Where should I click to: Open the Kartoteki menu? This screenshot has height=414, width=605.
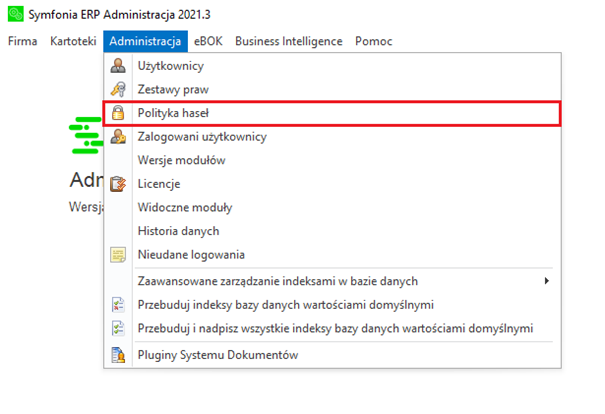pos(73,41)
